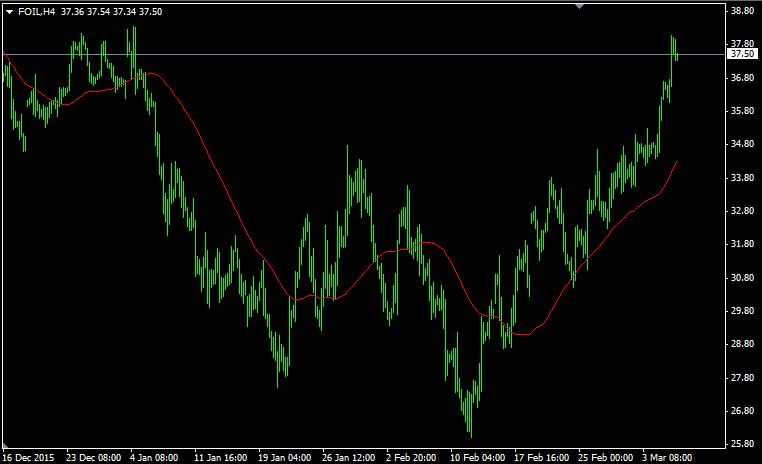Click the 32.80 price scale label

[x=742, y=211]
